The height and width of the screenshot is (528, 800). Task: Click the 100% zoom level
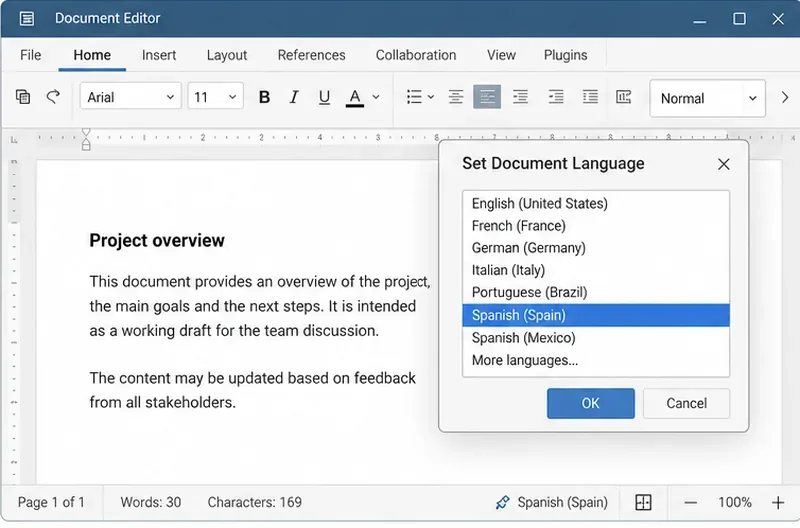coord(735,502)
